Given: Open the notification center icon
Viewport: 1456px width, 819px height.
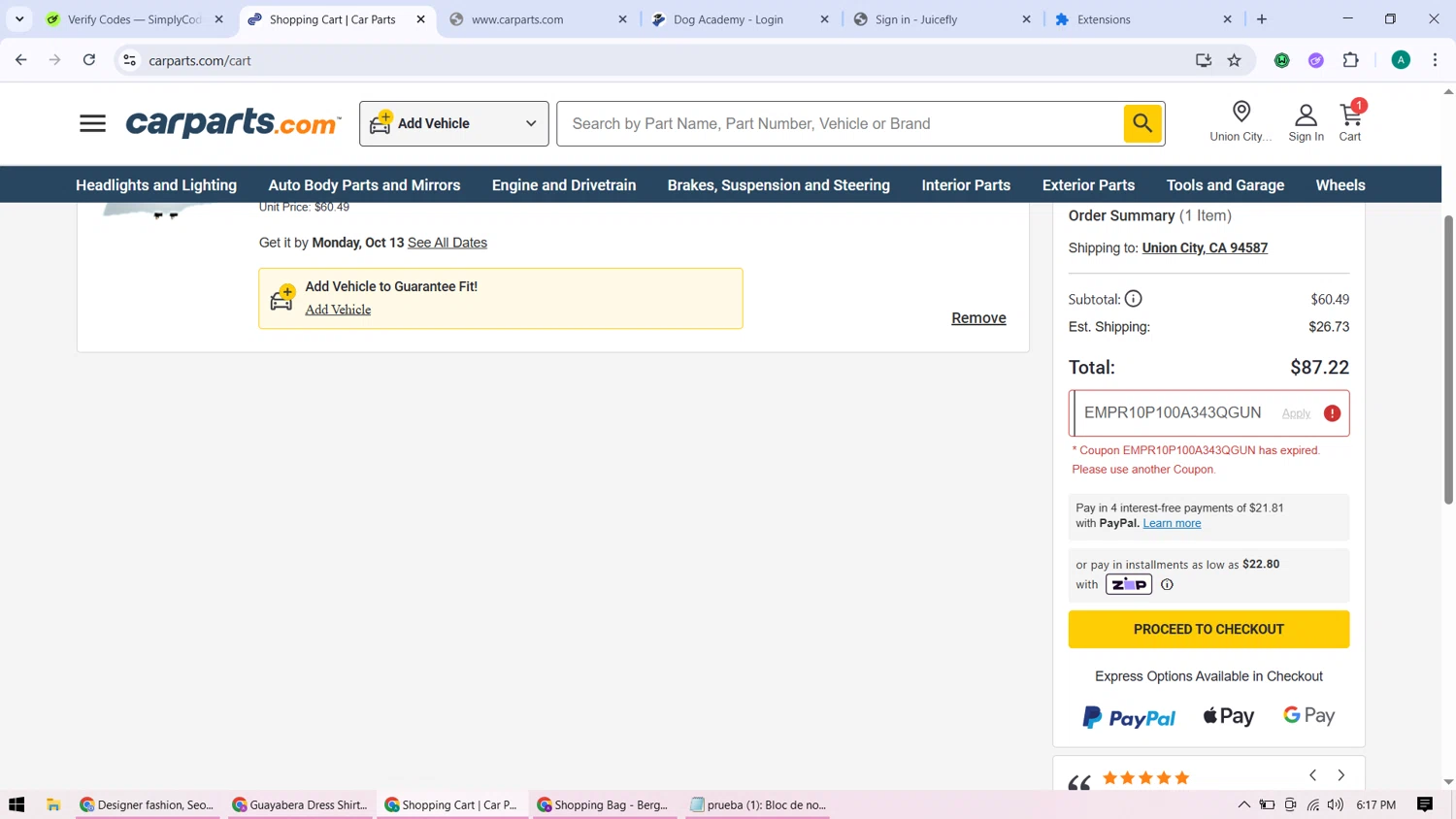Looking at the screenshot, I should tap(1425, 804).
